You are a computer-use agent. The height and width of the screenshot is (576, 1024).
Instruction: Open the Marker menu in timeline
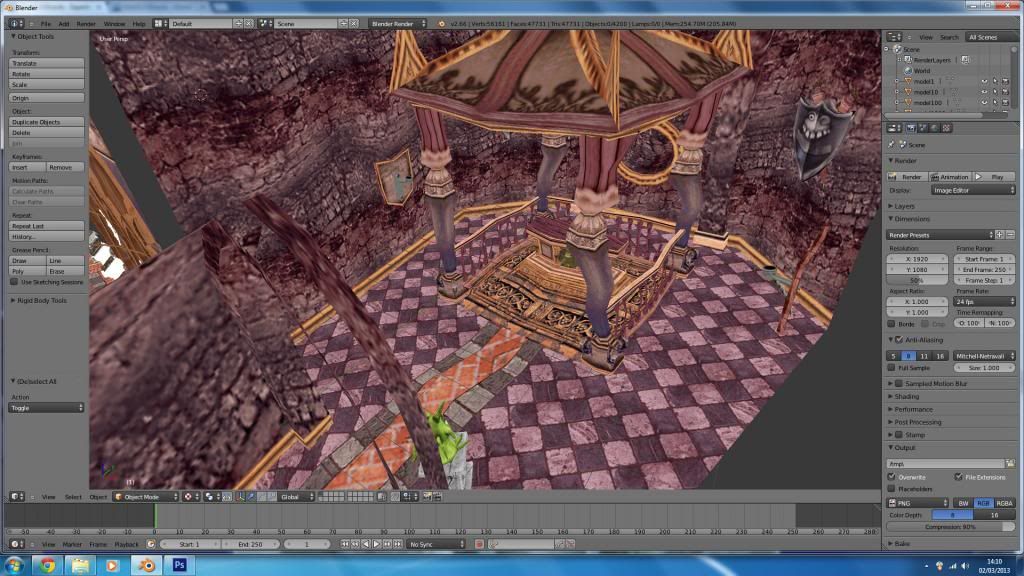72,544
